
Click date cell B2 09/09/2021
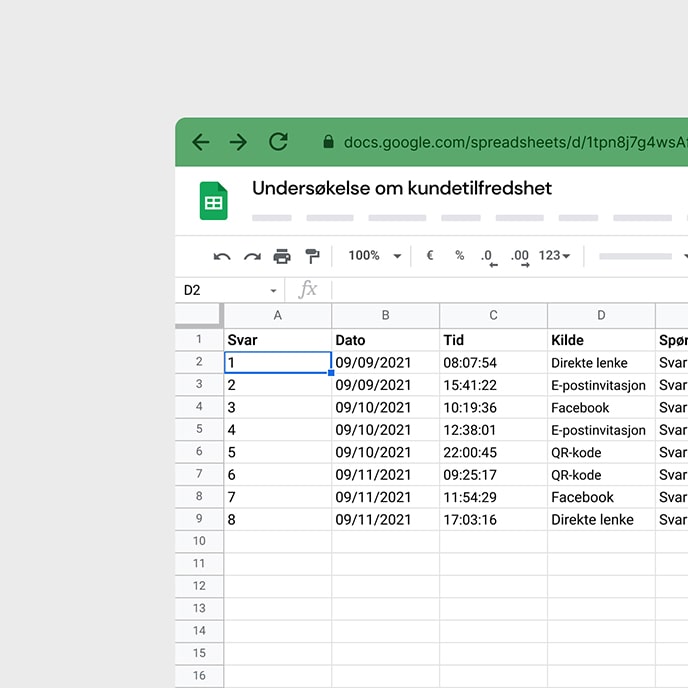[386, 362]
